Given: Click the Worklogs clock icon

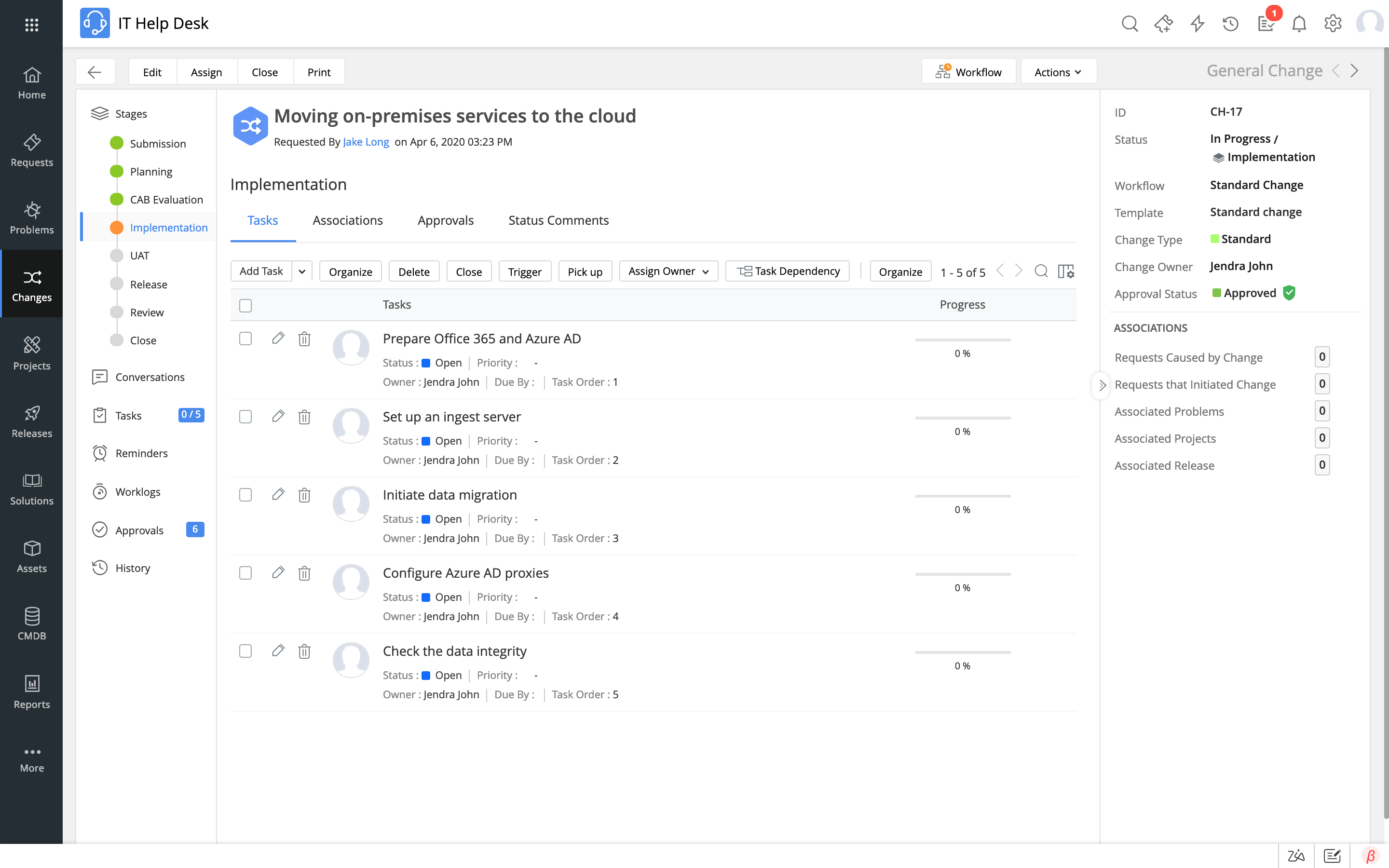Looking at the screenshot, I should coord(99,491).
